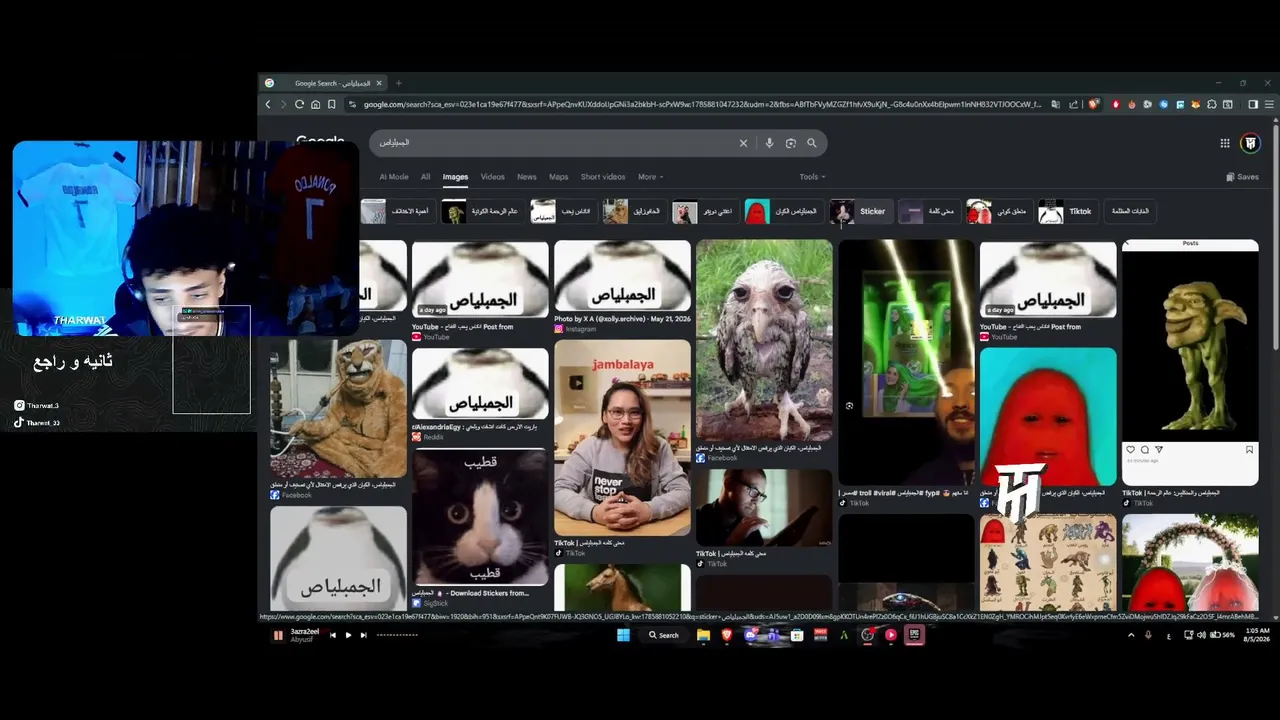Expand the Tools dropdown

pyautogui.click(x=812, y=177)
